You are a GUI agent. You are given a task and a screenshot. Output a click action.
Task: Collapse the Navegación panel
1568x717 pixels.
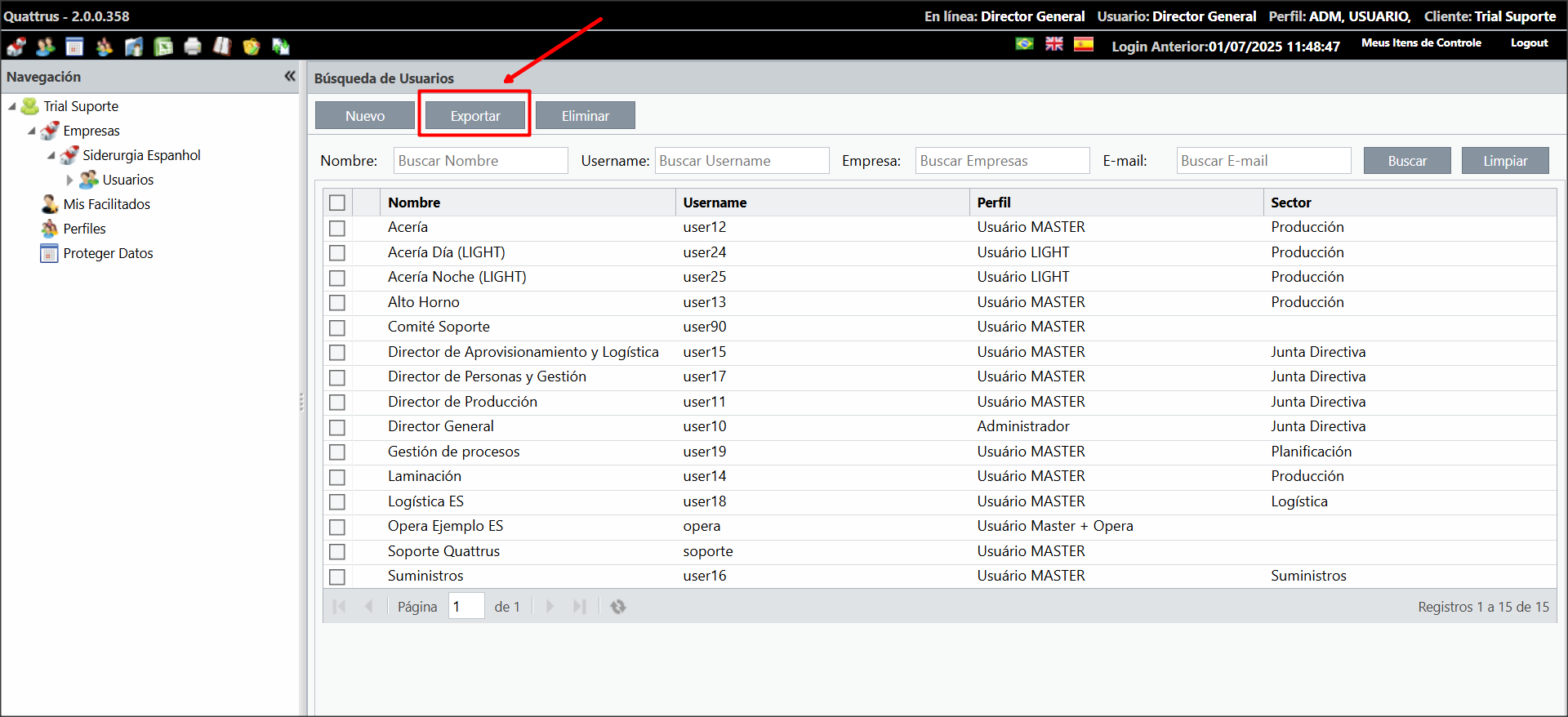coord(289,77)
